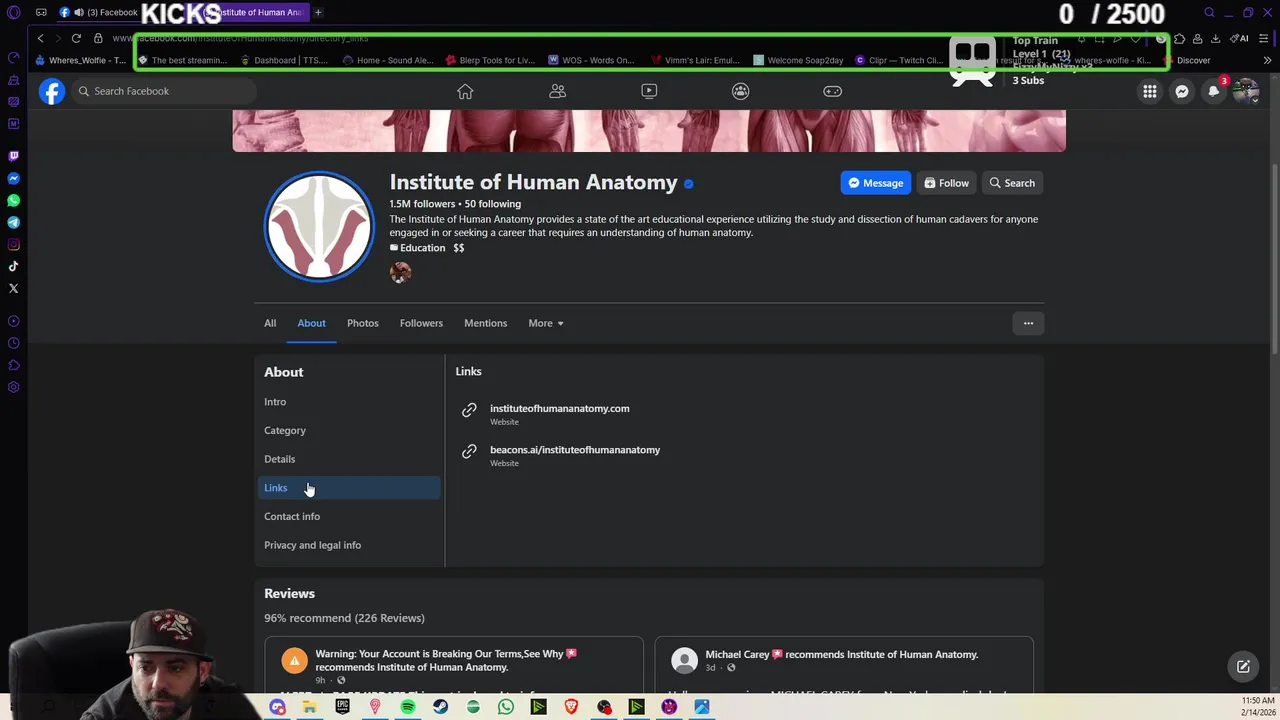Open the notifications bell with badge
Screen dimensions: 1280x720
1214,91
